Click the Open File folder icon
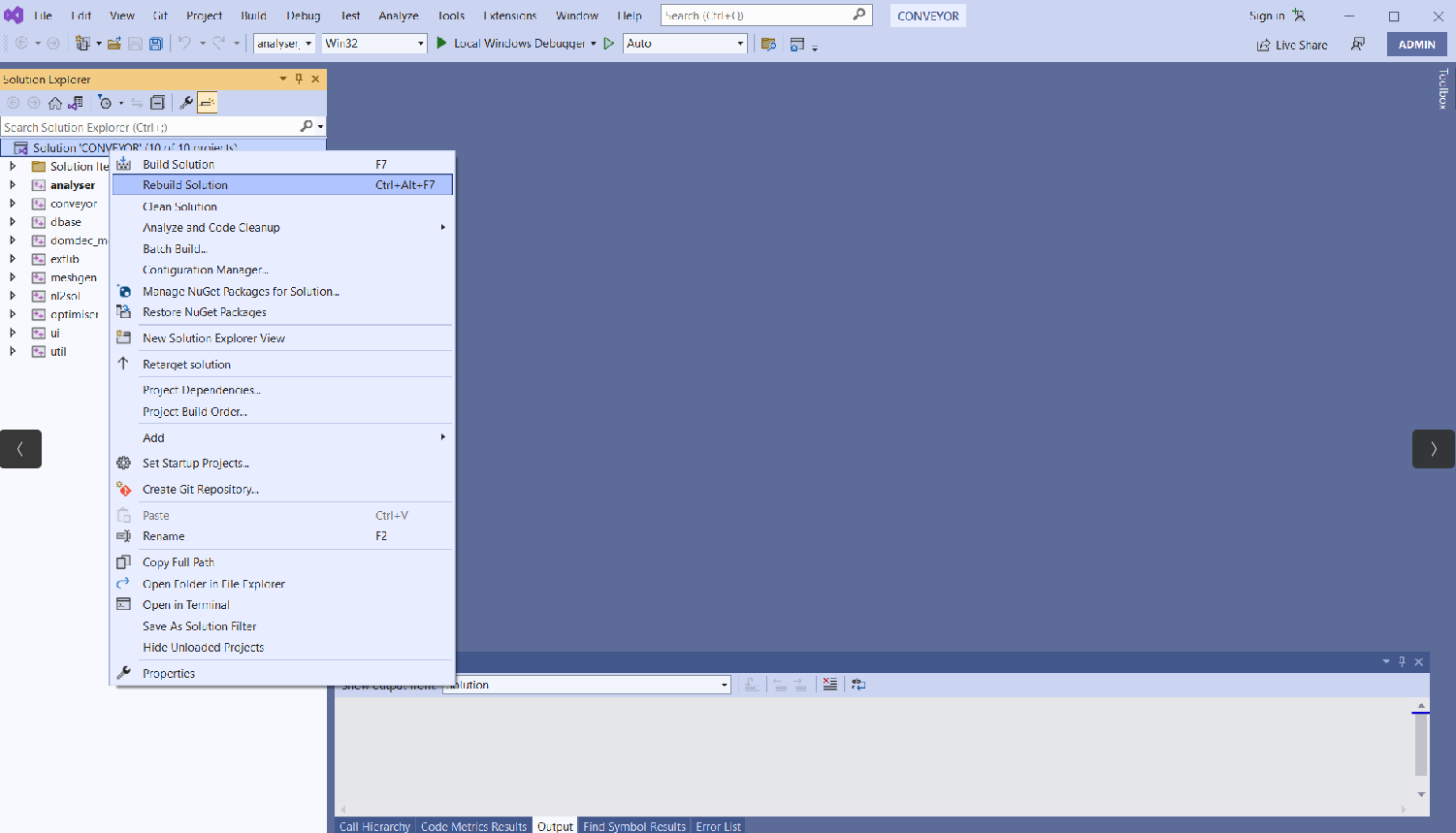The width and height of the screenshot is (1456, 833). 114,44
